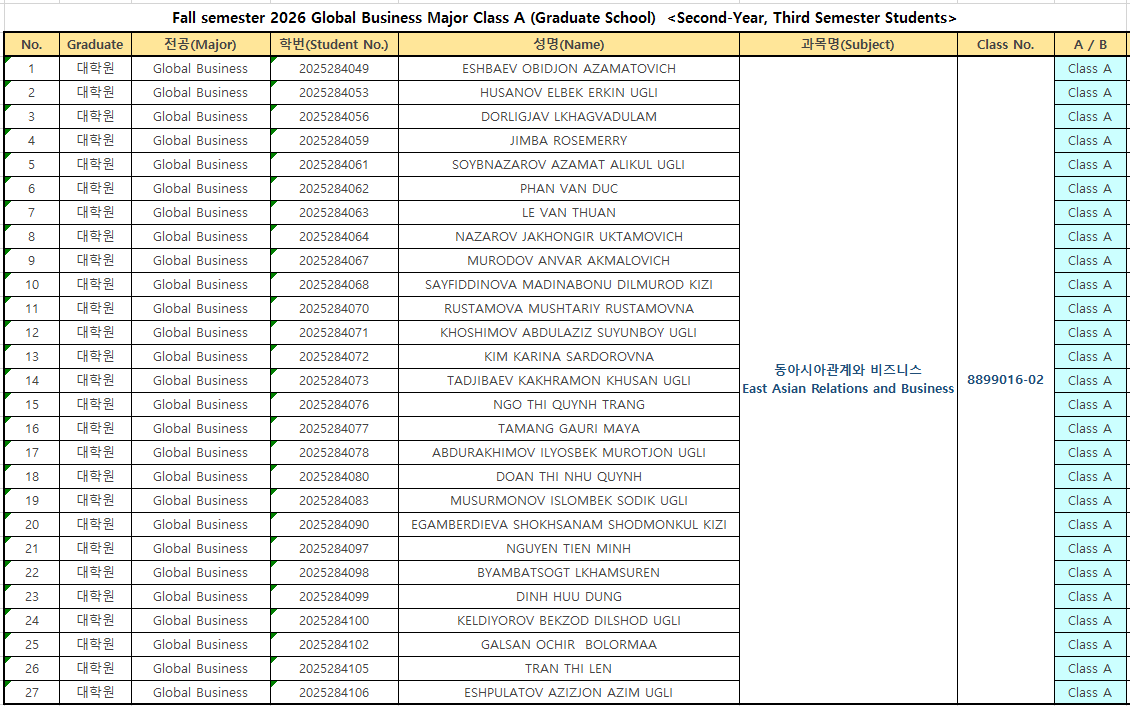Screen dimensions: 1130x706
Task: Select the name HUSANOV ELBEK ERKIN UGLI
Action: coord(569,93)
